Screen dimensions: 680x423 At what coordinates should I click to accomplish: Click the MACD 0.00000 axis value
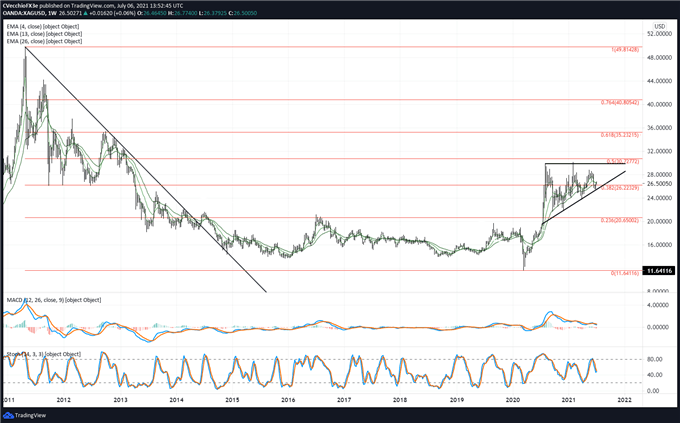click(660, 327)
